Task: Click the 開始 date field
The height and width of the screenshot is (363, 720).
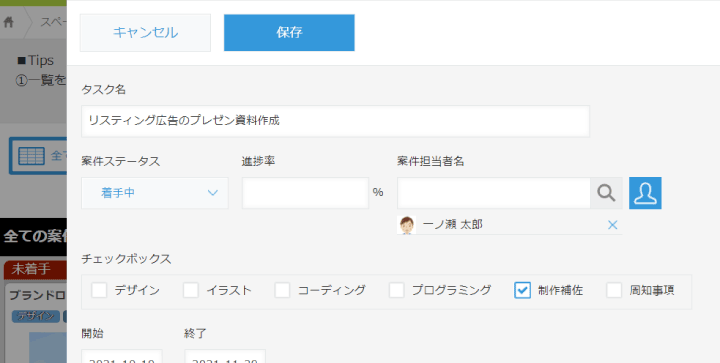Action: tap(122, 357)
